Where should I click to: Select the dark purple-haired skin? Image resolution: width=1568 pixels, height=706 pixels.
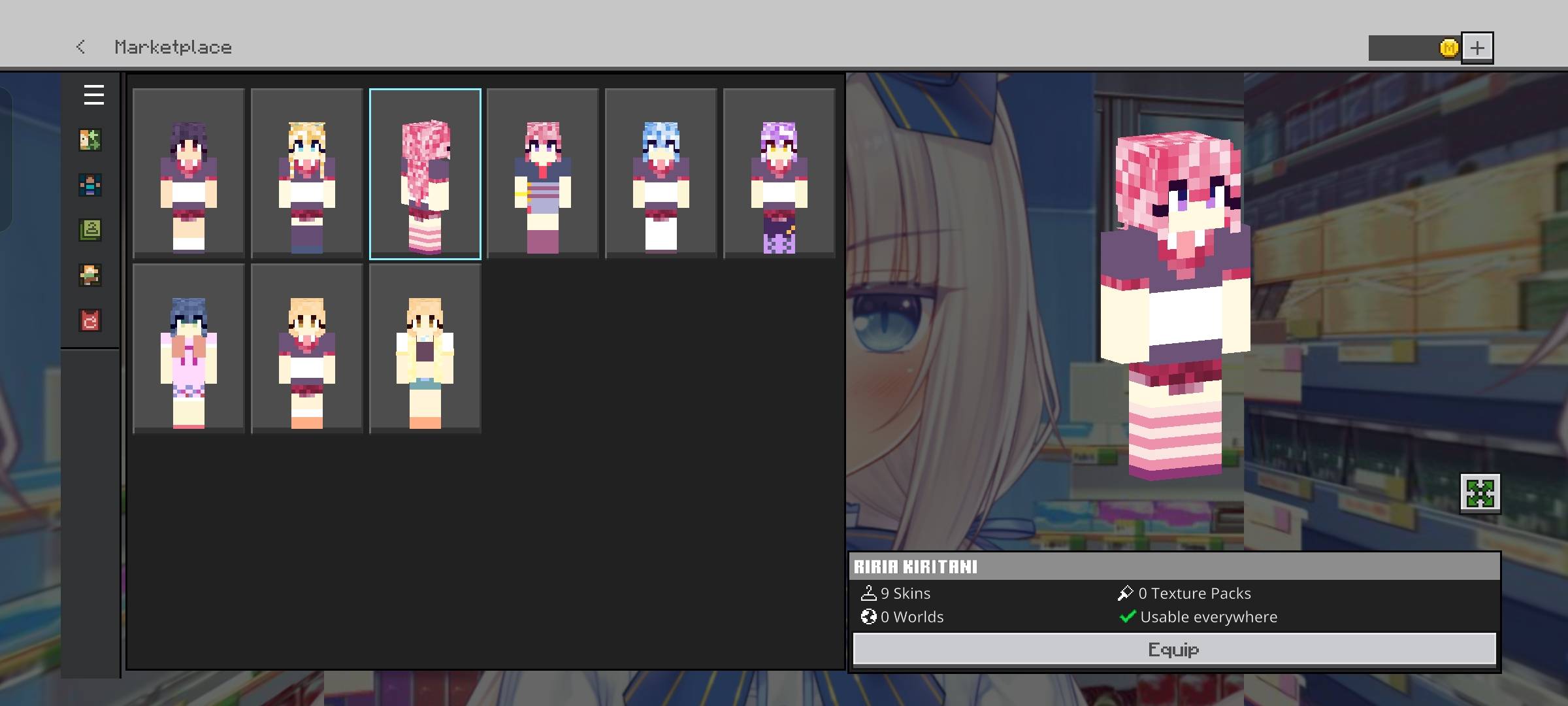click(189, 174)
